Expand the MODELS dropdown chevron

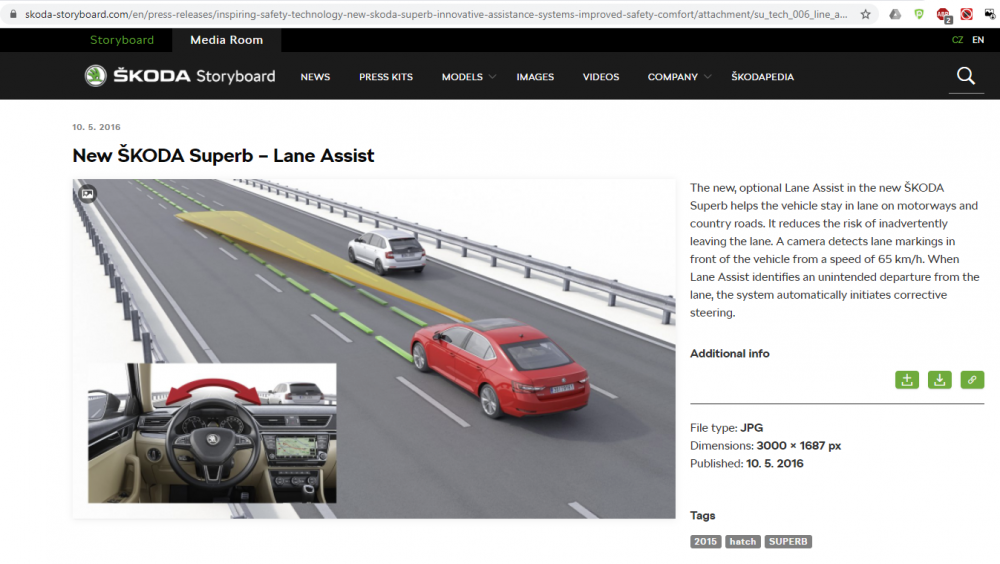492,77
